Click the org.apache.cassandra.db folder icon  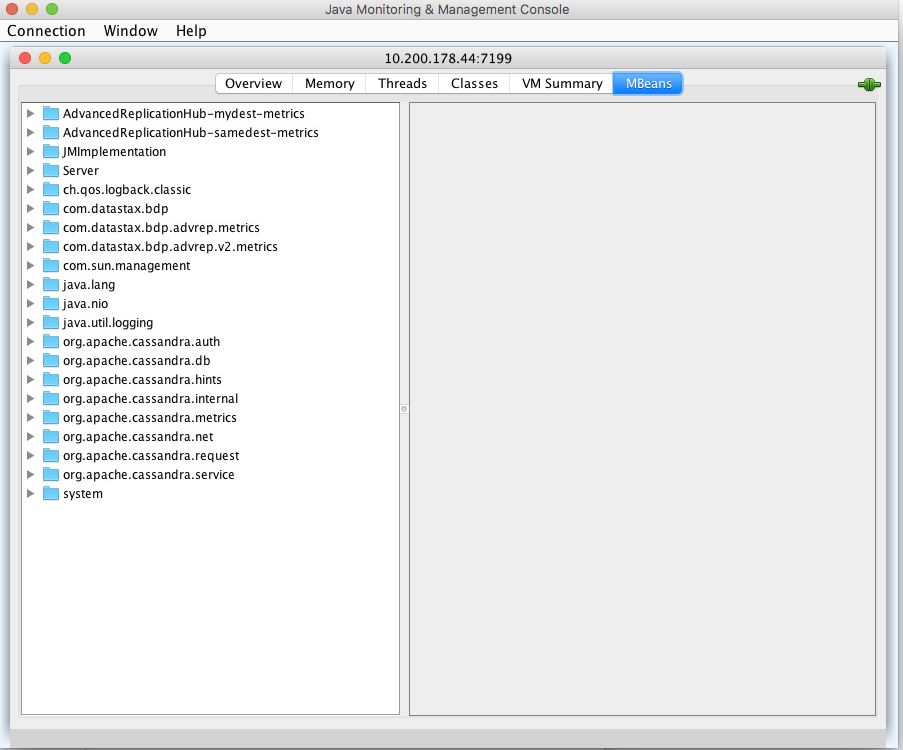50,360
